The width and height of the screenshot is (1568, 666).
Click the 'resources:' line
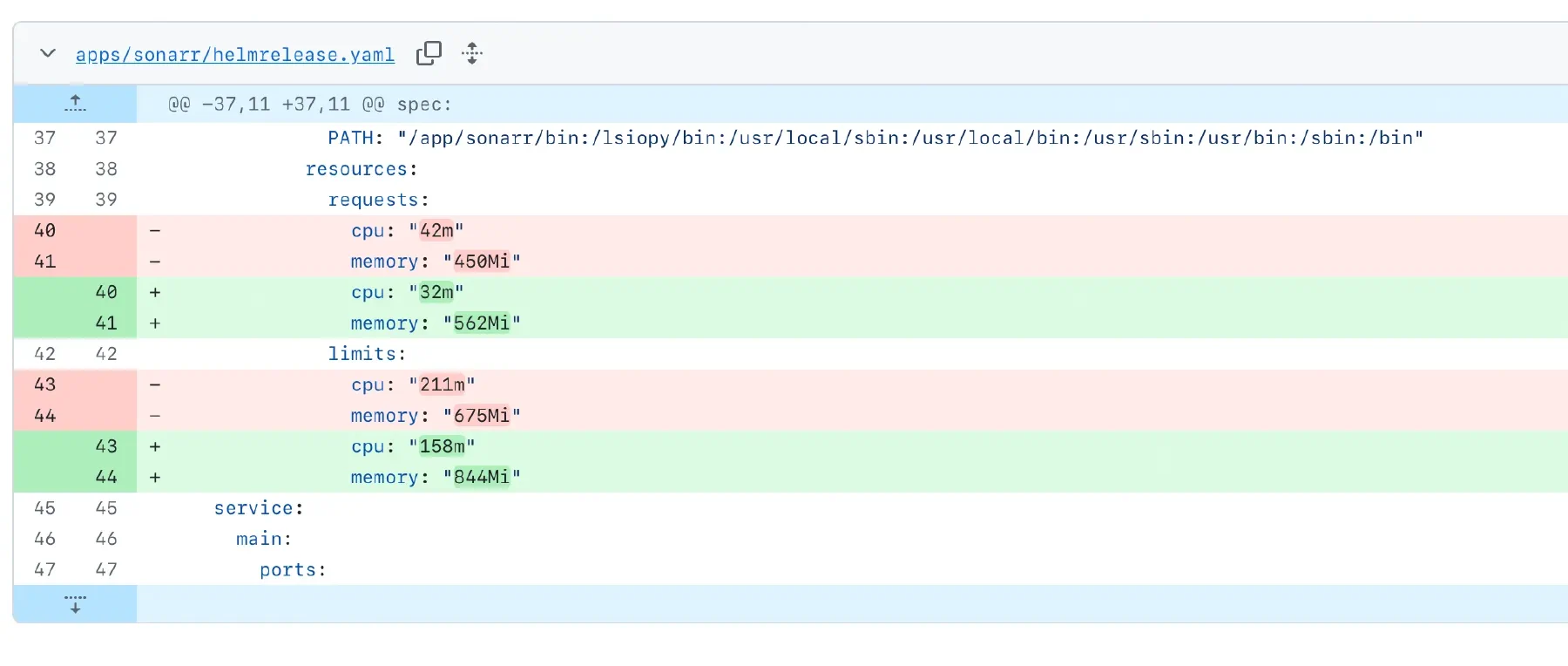tap(362, 169)
